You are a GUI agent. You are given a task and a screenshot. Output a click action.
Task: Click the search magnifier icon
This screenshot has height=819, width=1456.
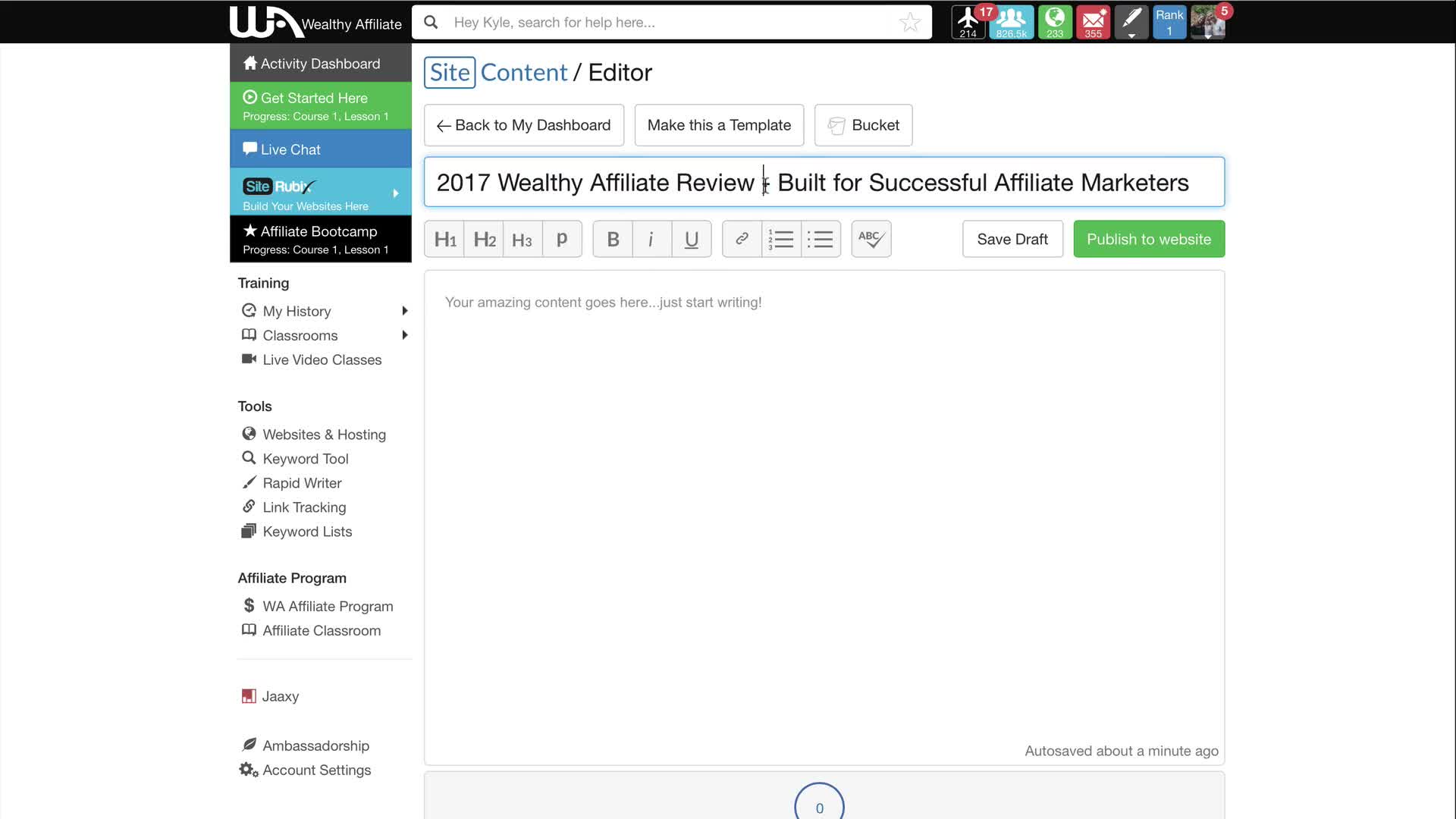431,22
